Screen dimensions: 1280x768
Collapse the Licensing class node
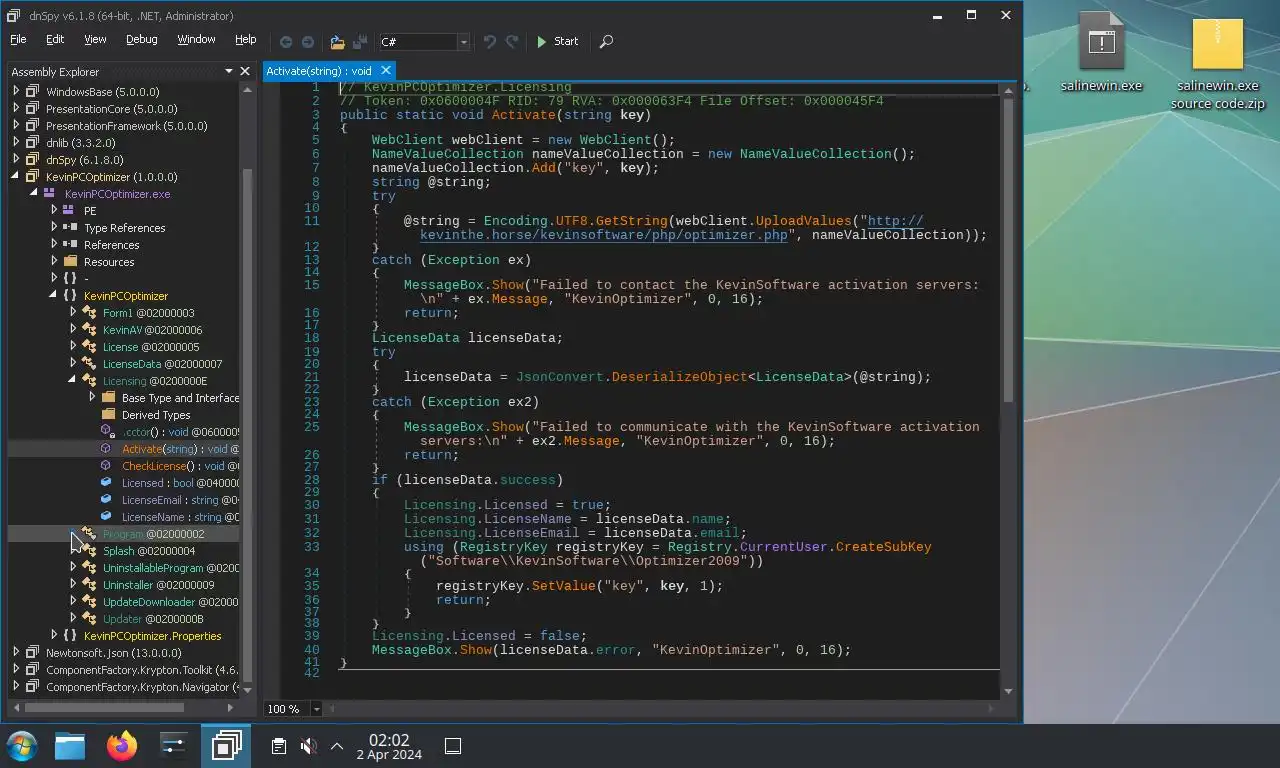click(x=72, y=380)
